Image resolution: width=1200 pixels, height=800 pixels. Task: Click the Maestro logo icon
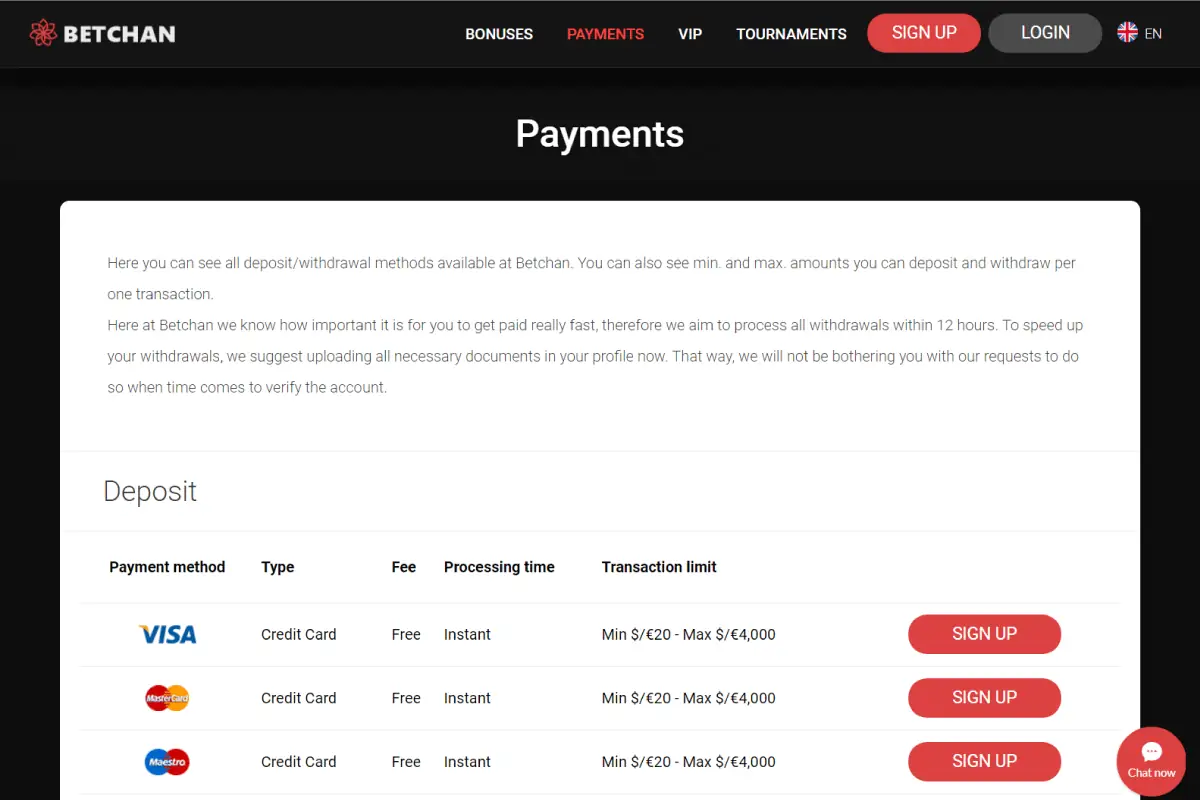point(167,762)
